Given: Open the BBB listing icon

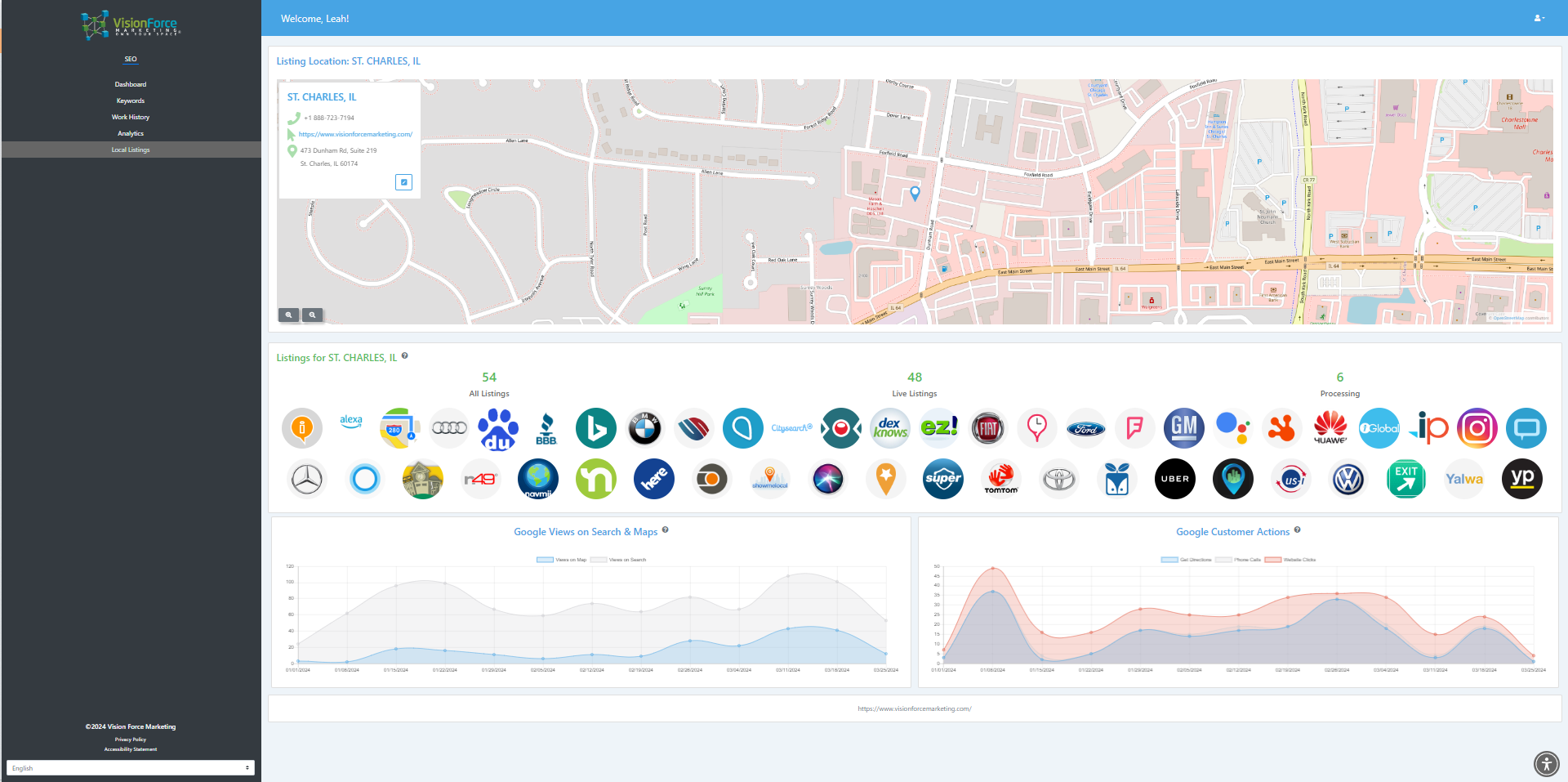Looking at the screenshot, I should pyautogui.click(x=546, y=428).
